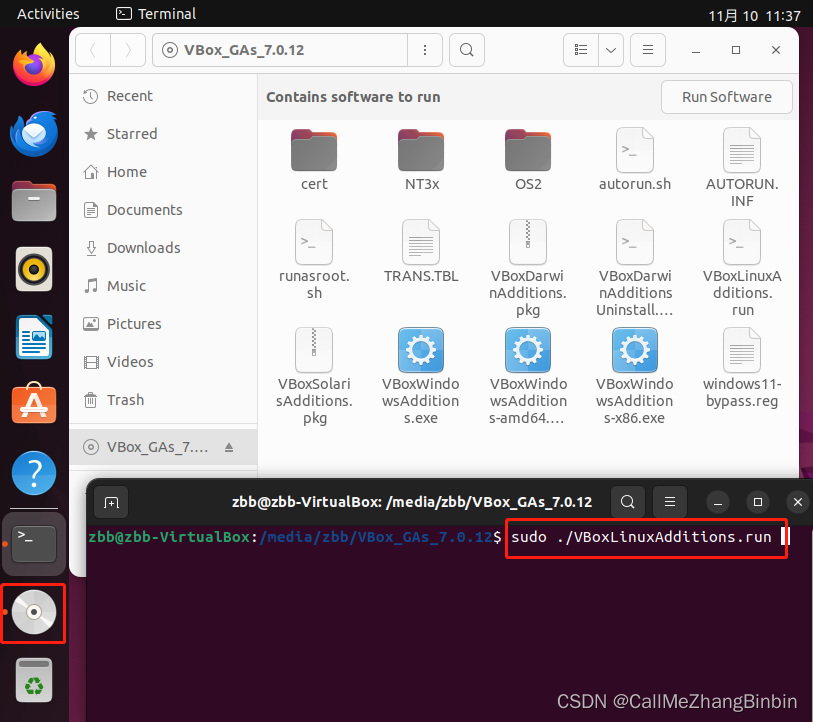The height and width of the screenshot is (722, 813).
Task: Switch Files to list view
Action: click(580, 50)
